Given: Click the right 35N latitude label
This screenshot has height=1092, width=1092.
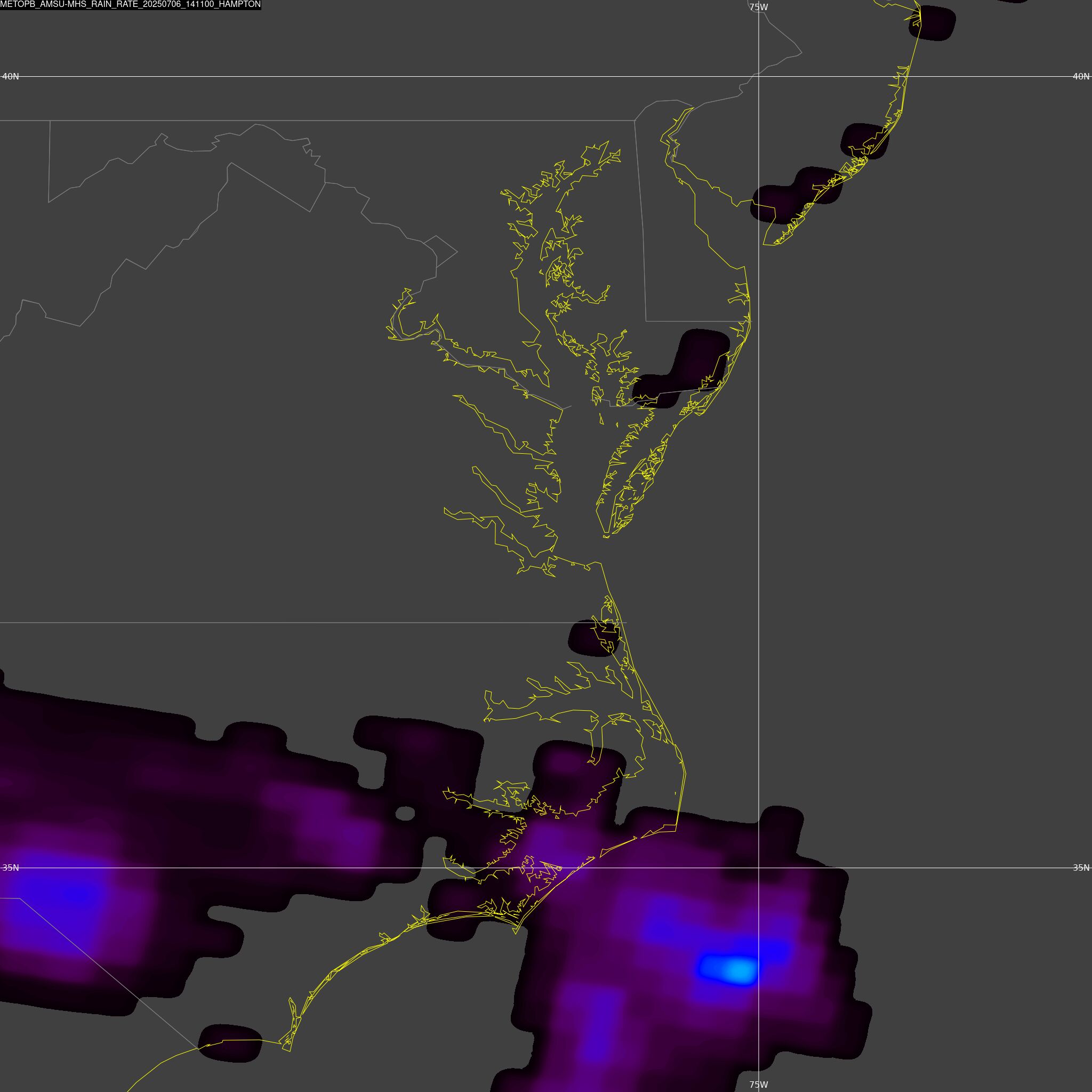Looking at the screenshot, I should coord(1081,868).
